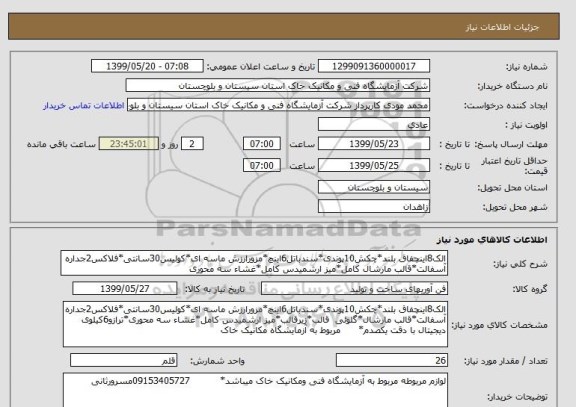This screenshot has height=407, width=576.
Task: Click the شهر محل تحویل label
Action: click(515, 207)
